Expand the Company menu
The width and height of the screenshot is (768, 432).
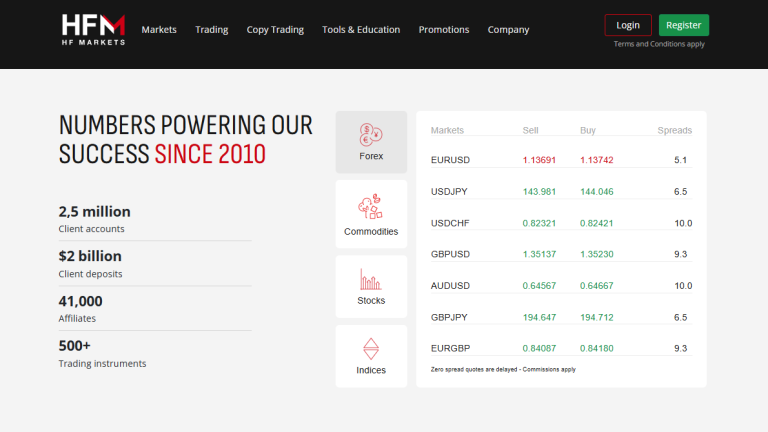508,30
